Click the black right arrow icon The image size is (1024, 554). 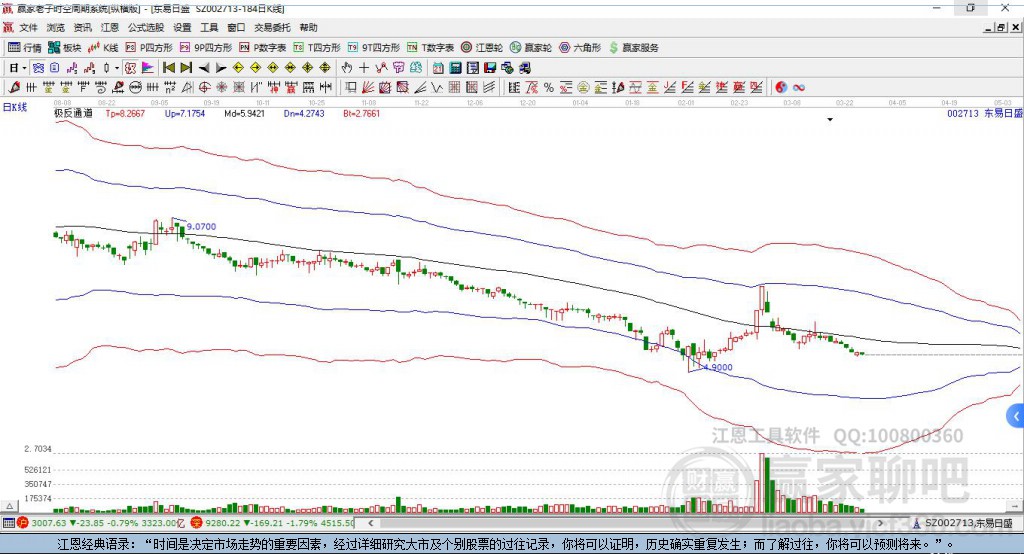tap(221, 68)
